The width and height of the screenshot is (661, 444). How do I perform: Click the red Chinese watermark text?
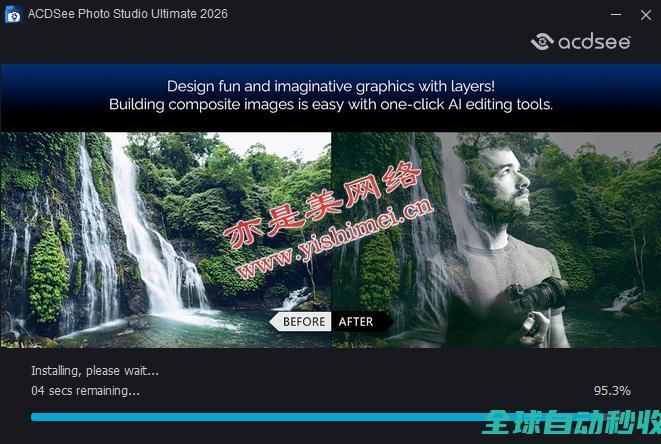tap(325, 200)
